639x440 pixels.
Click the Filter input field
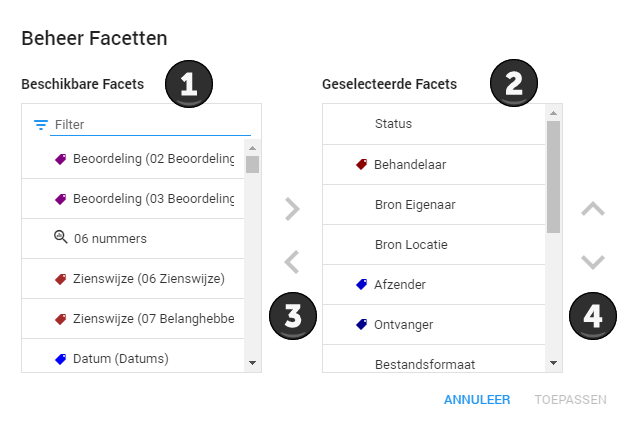click(x=150, y=125)
